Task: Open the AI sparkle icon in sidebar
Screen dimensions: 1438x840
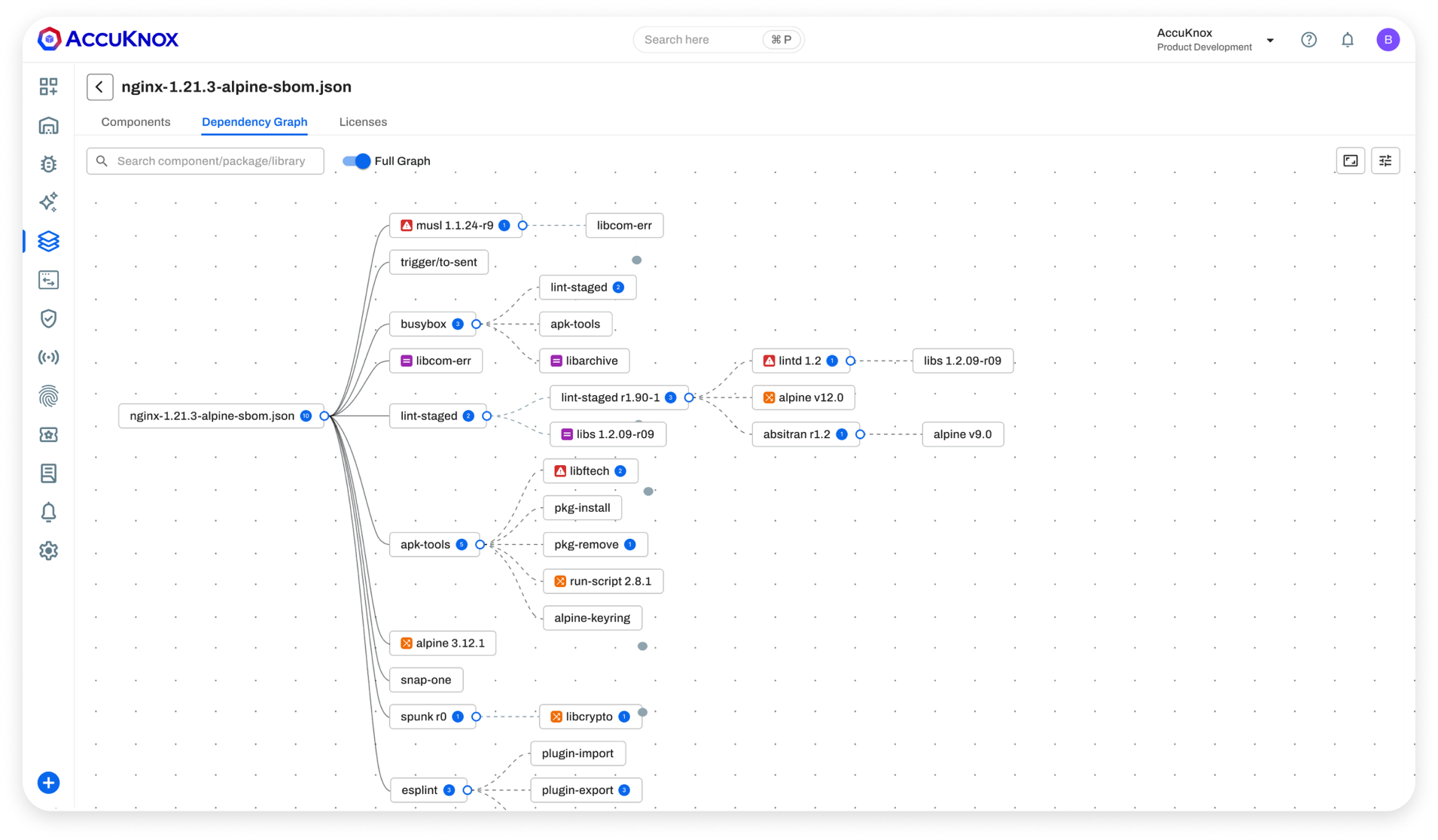Action: coord(49,202)
